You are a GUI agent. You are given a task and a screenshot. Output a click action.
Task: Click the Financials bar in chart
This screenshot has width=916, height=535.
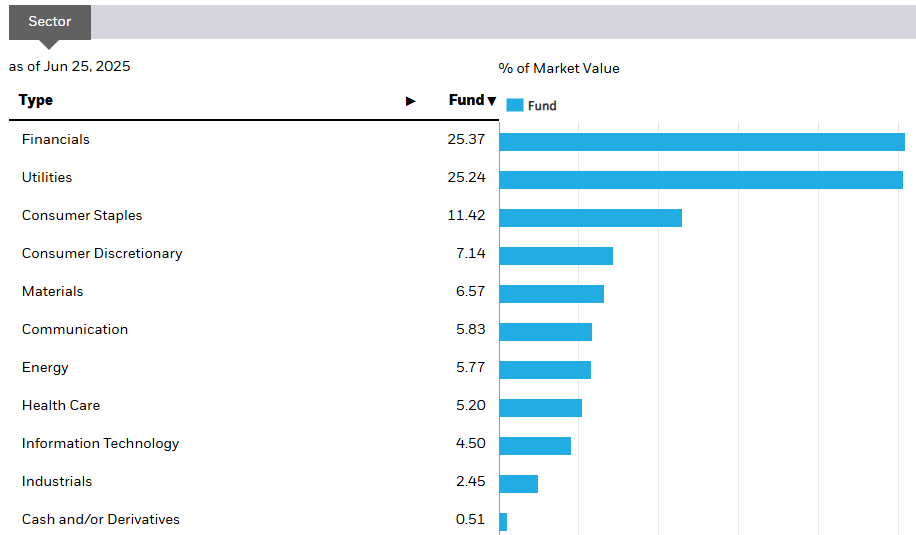[701, 142]
